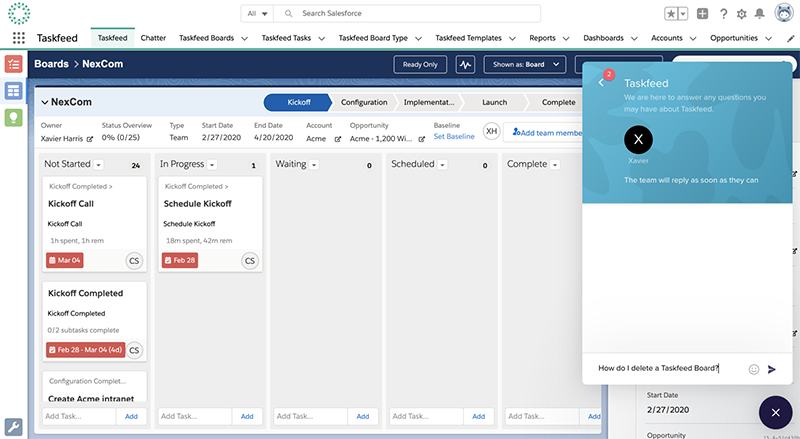Open the search scope All dropdown
Screen dimensions: 800x439
tap(257, 14)
